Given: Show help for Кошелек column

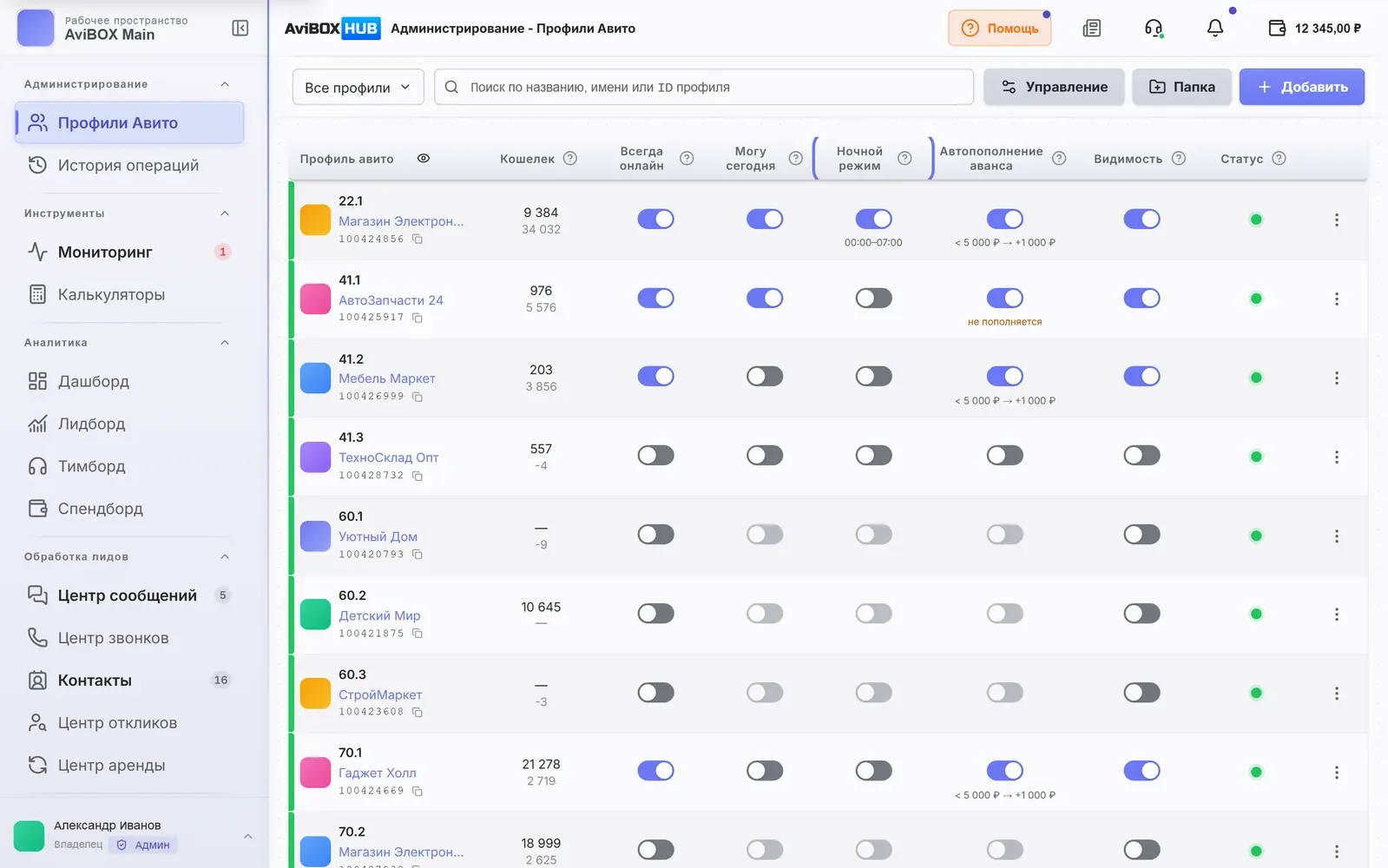Looking at the screenshot, I should [570, 158].
